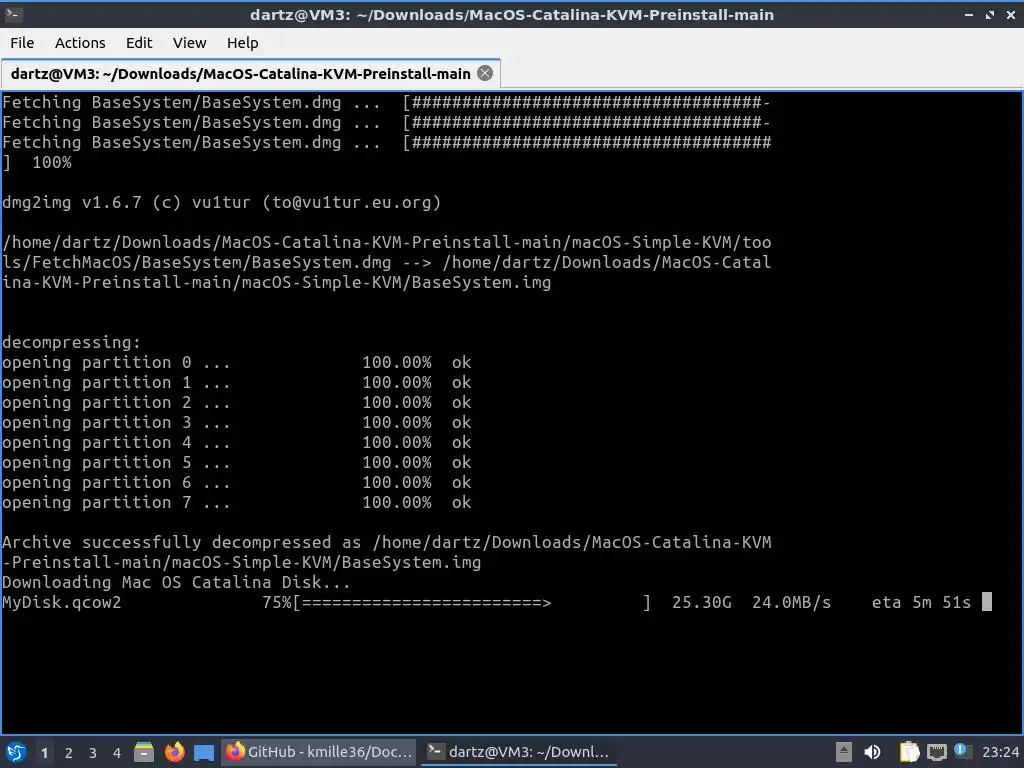1024x768 pixels.
Task: Open the File menu
Action: [22, 43]
